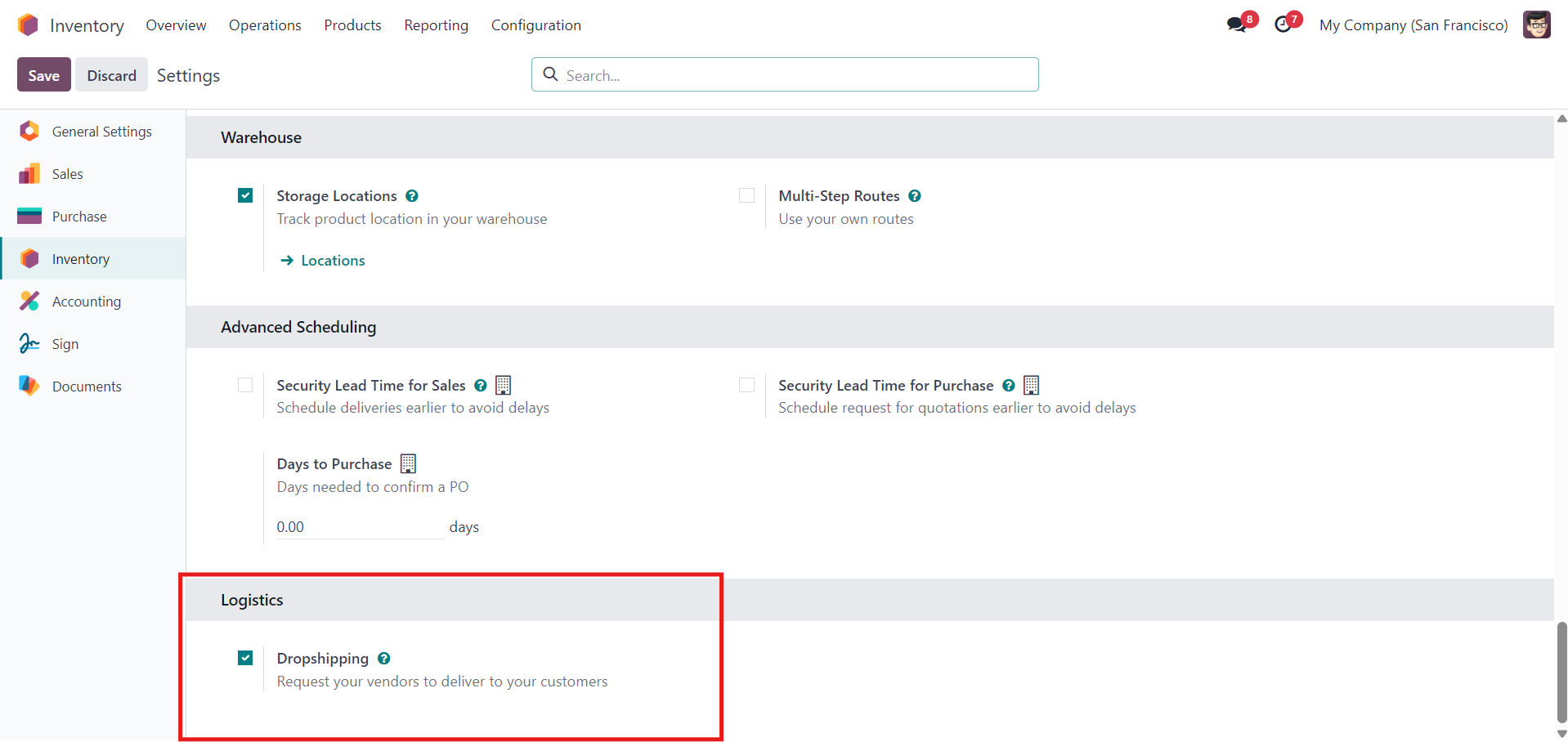The width and height of the screenshot is (1568, 742).
Task: Click the Inventory app logo icon
Action: 28,25
